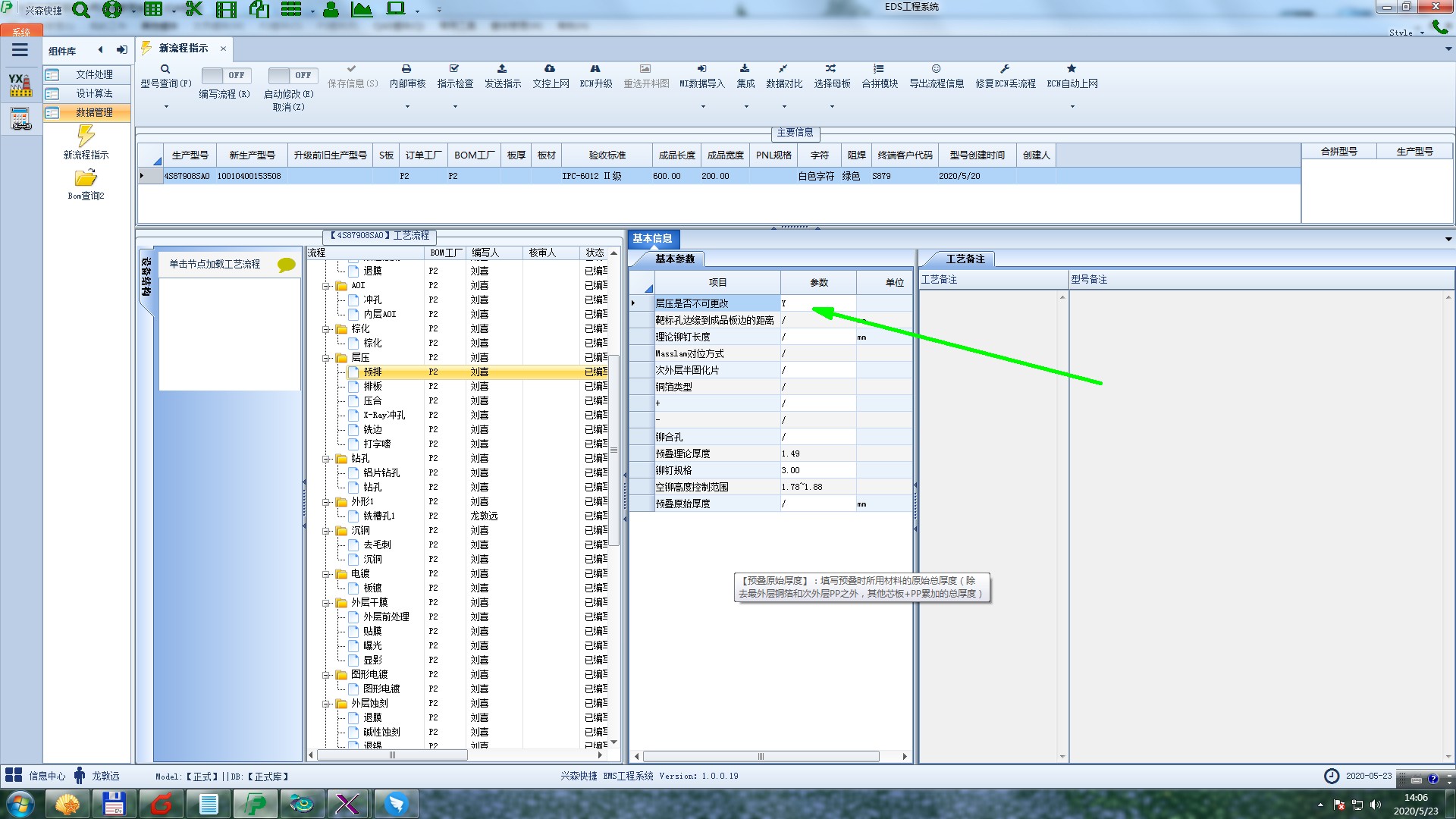Viewport: 1456px width, 819px height.
Task: Click volume icon in system tray
Action: click(1376, 805)
